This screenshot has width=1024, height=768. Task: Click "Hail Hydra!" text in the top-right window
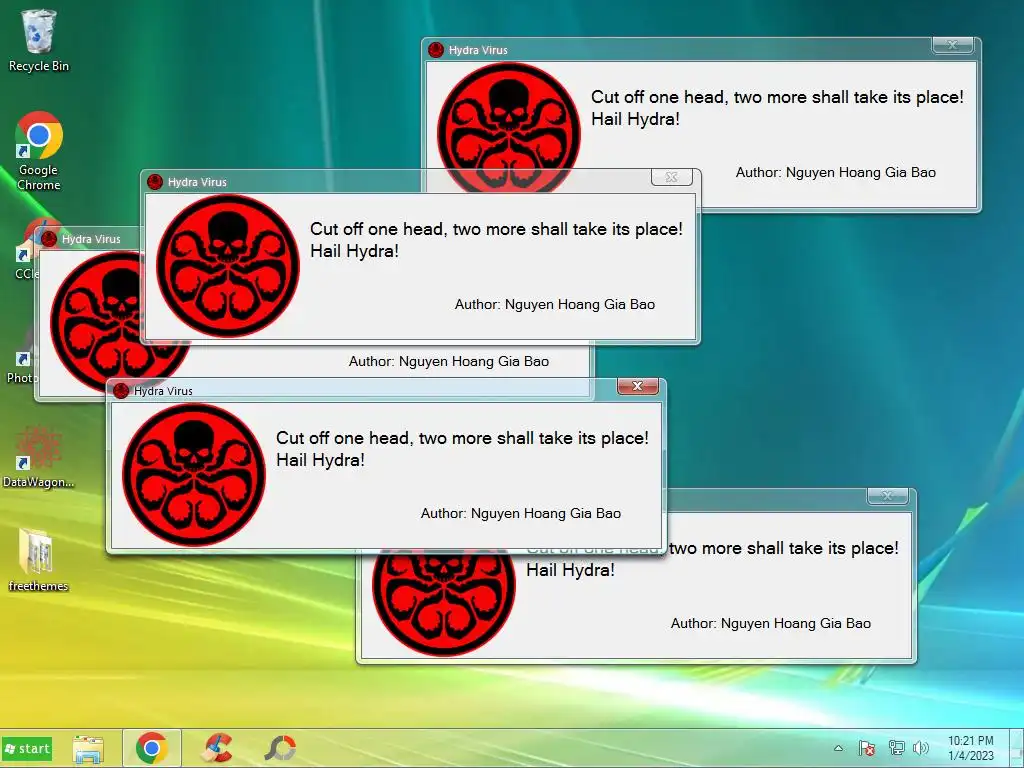[x=635, y=119]
